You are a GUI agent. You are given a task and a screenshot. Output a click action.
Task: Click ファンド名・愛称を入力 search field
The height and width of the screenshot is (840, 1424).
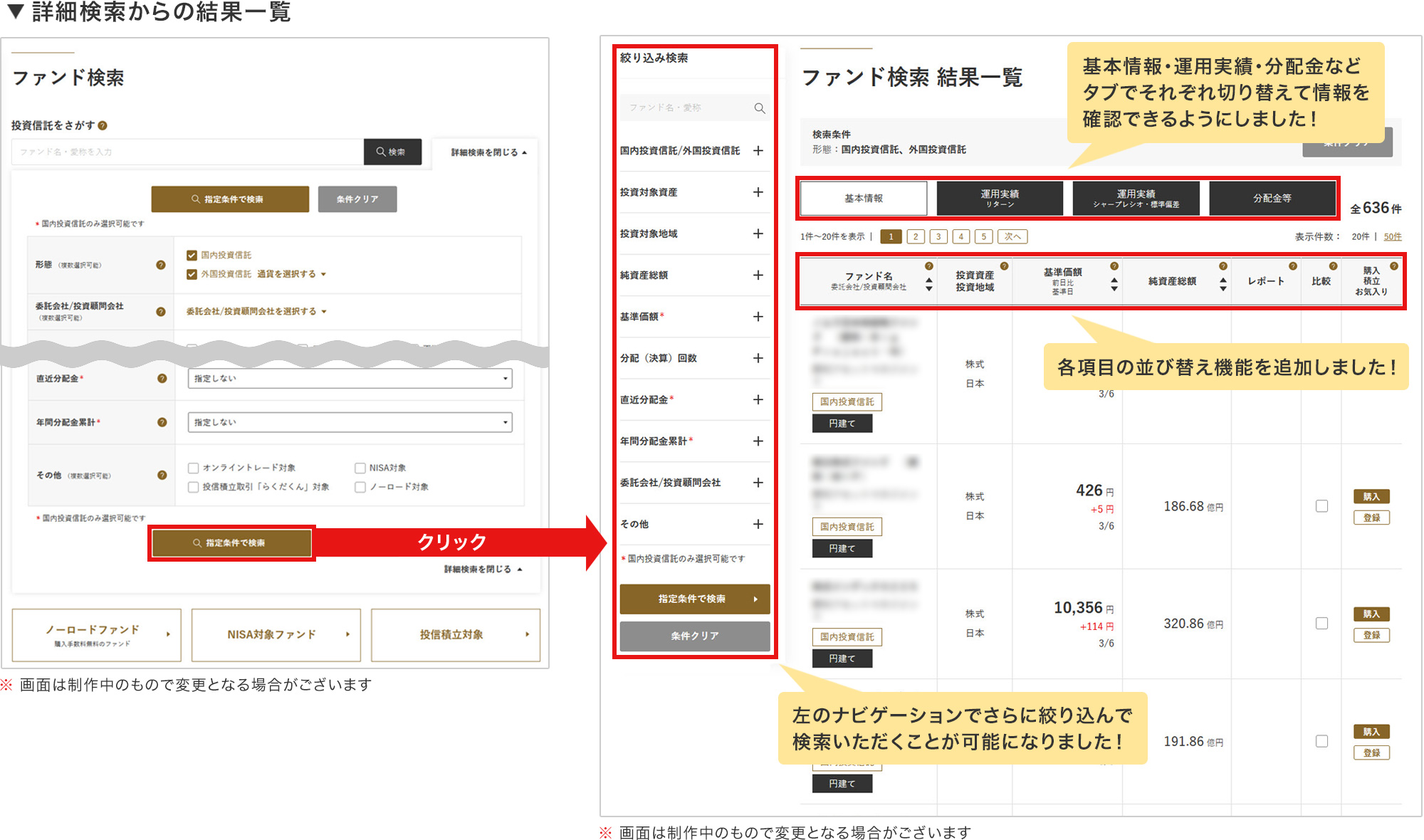[x=187, y=152]
